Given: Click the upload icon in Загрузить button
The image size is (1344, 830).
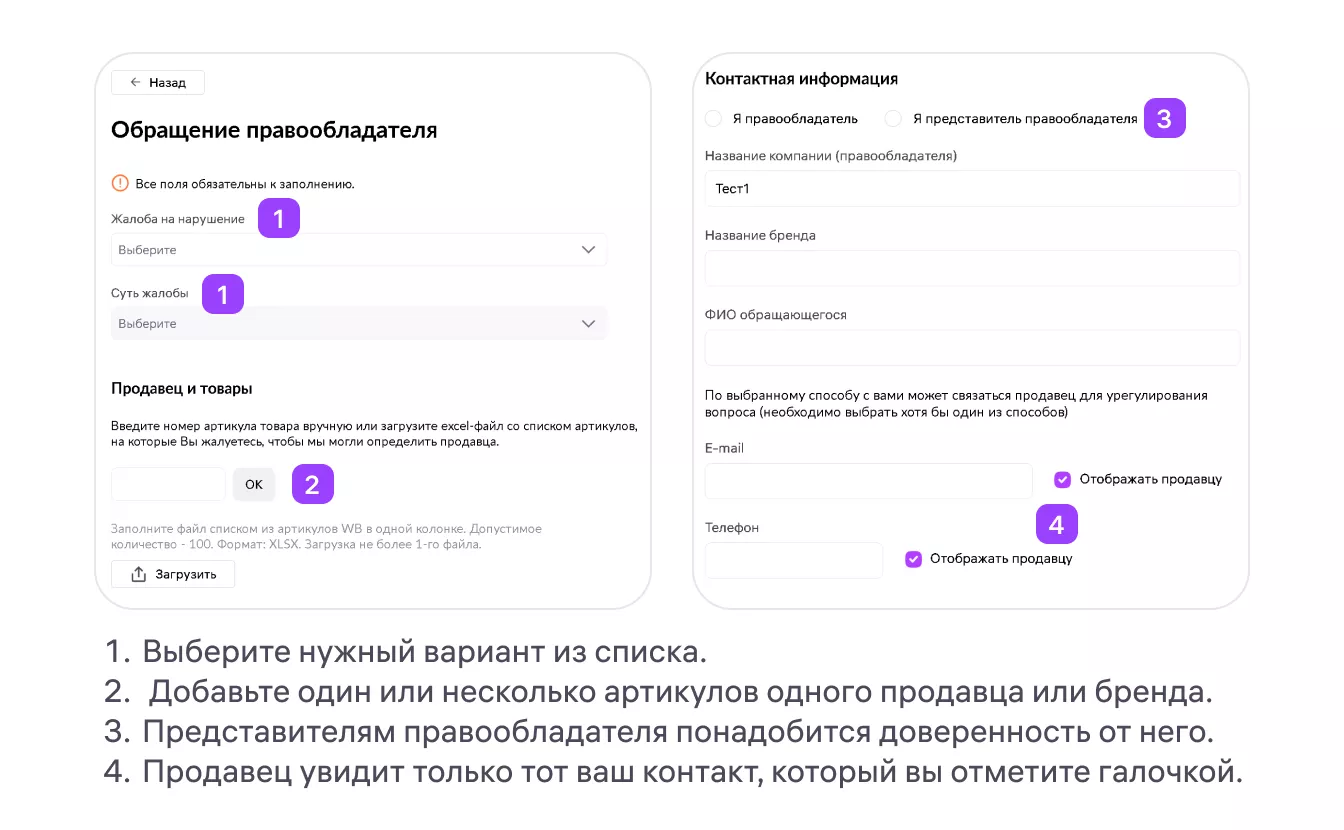Looking at the screenshot, I should 139,574.
